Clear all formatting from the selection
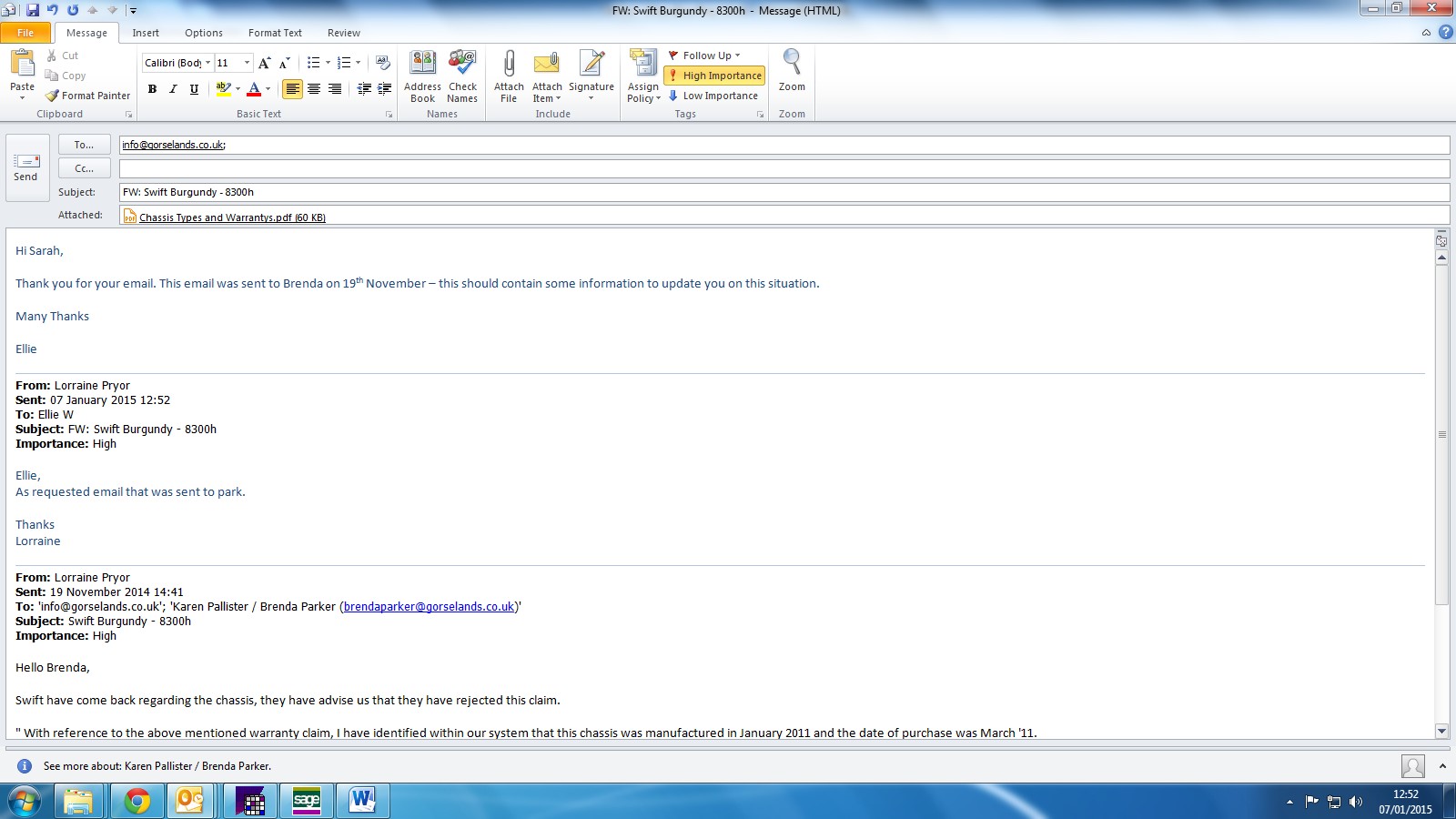The height and width of the screenshot is (819, 1456). 383,63
